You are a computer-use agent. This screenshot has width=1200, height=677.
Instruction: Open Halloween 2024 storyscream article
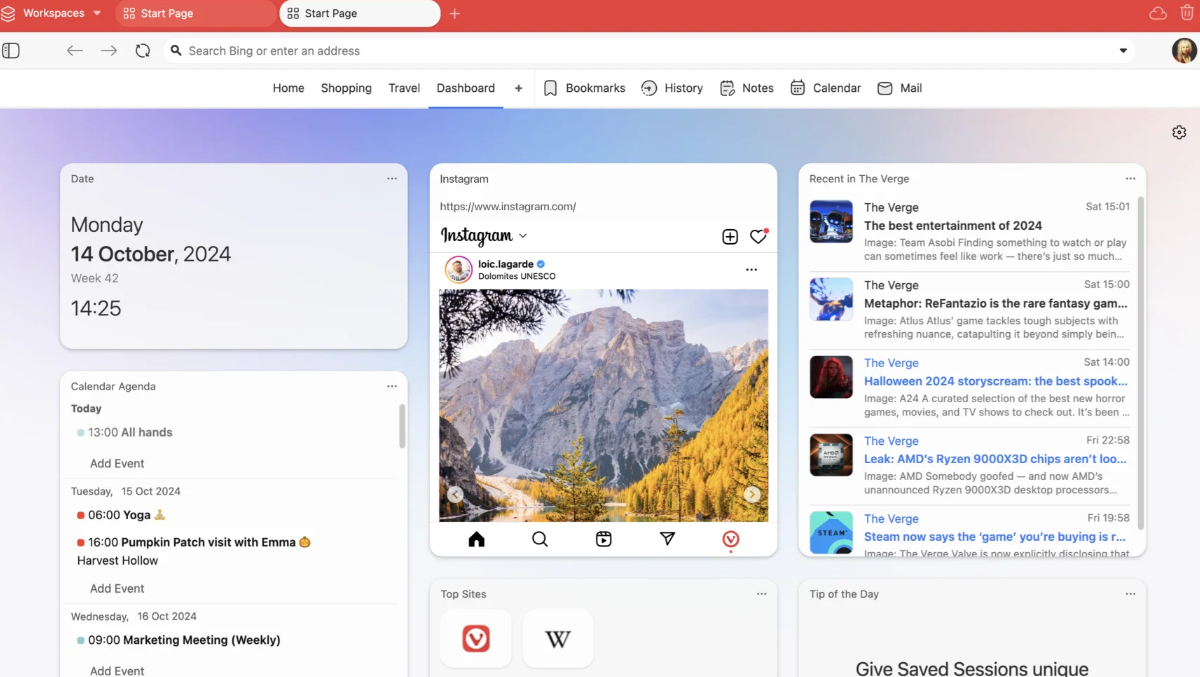click(x=996, y=381)
